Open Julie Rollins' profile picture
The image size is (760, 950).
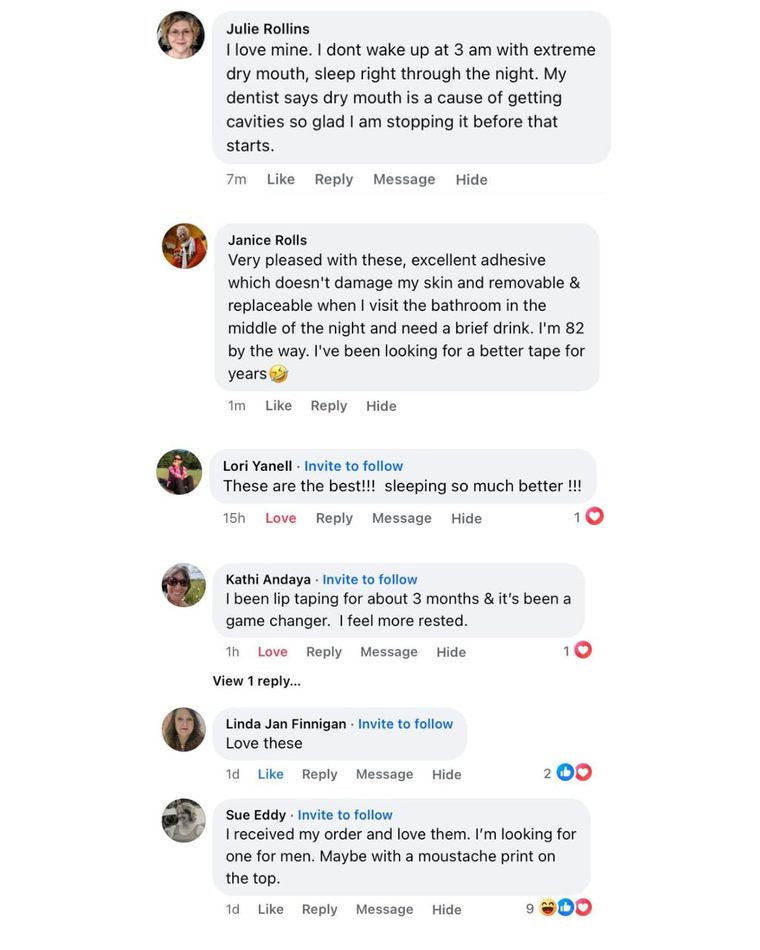181,35
